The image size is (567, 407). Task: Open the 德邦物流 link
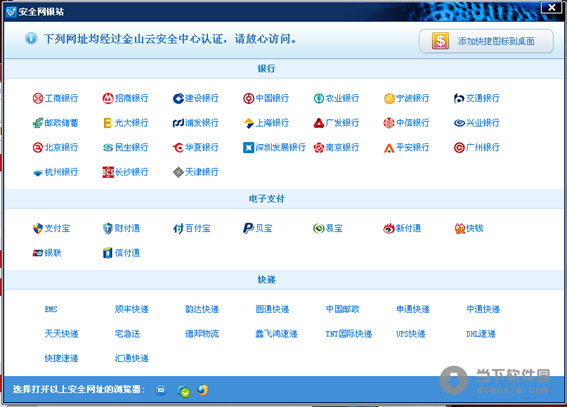[202, 334]
